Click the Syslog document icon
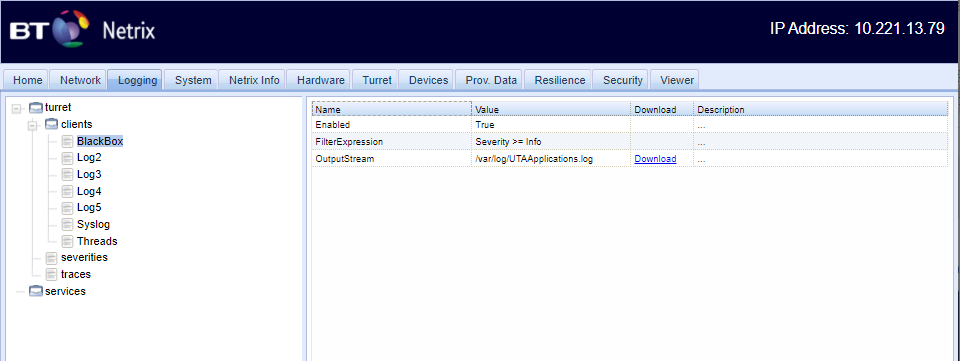960x361 pixels. 68,225
